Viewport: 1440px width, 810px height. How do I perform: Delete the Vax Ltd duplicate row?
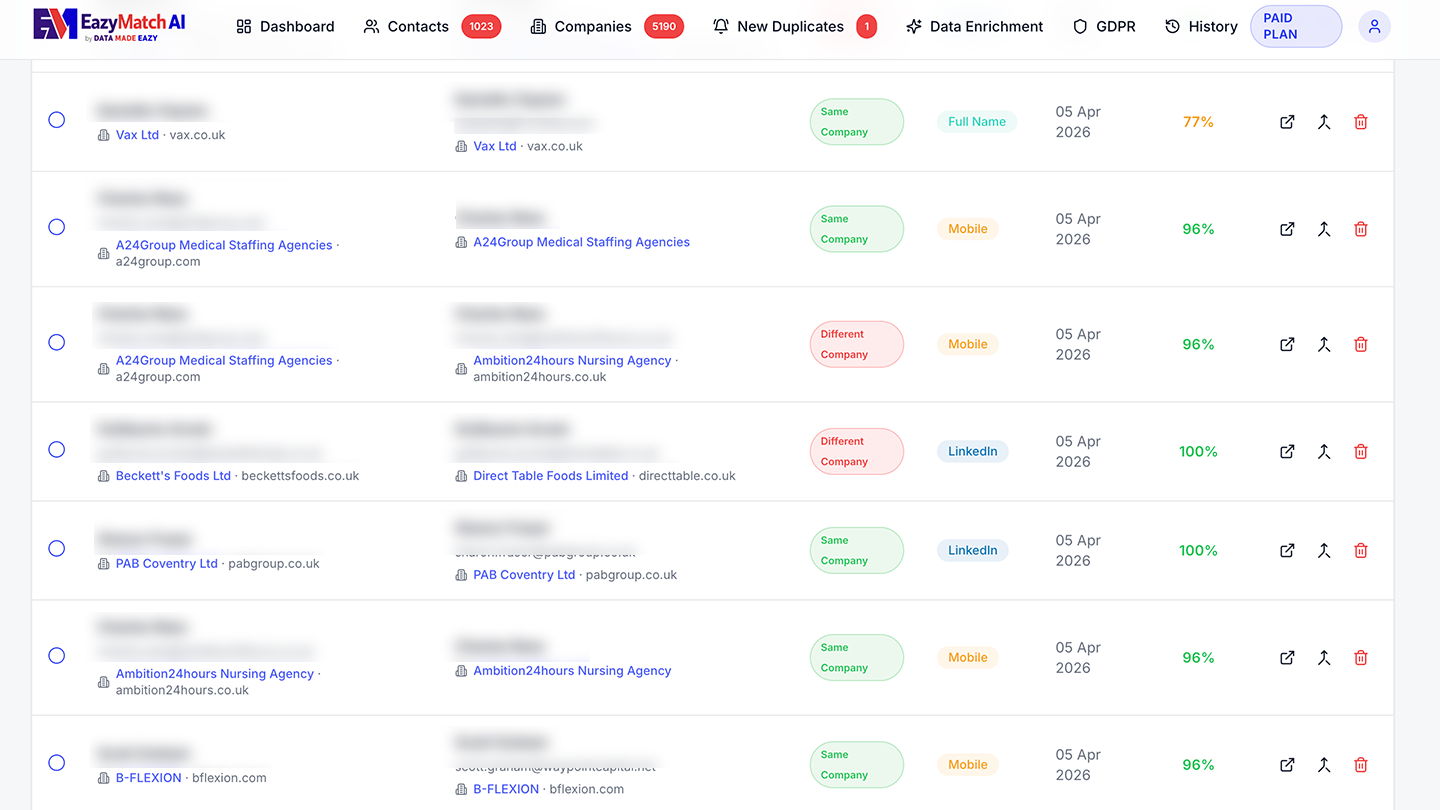pyautogui.click(x=1361, y=122)
